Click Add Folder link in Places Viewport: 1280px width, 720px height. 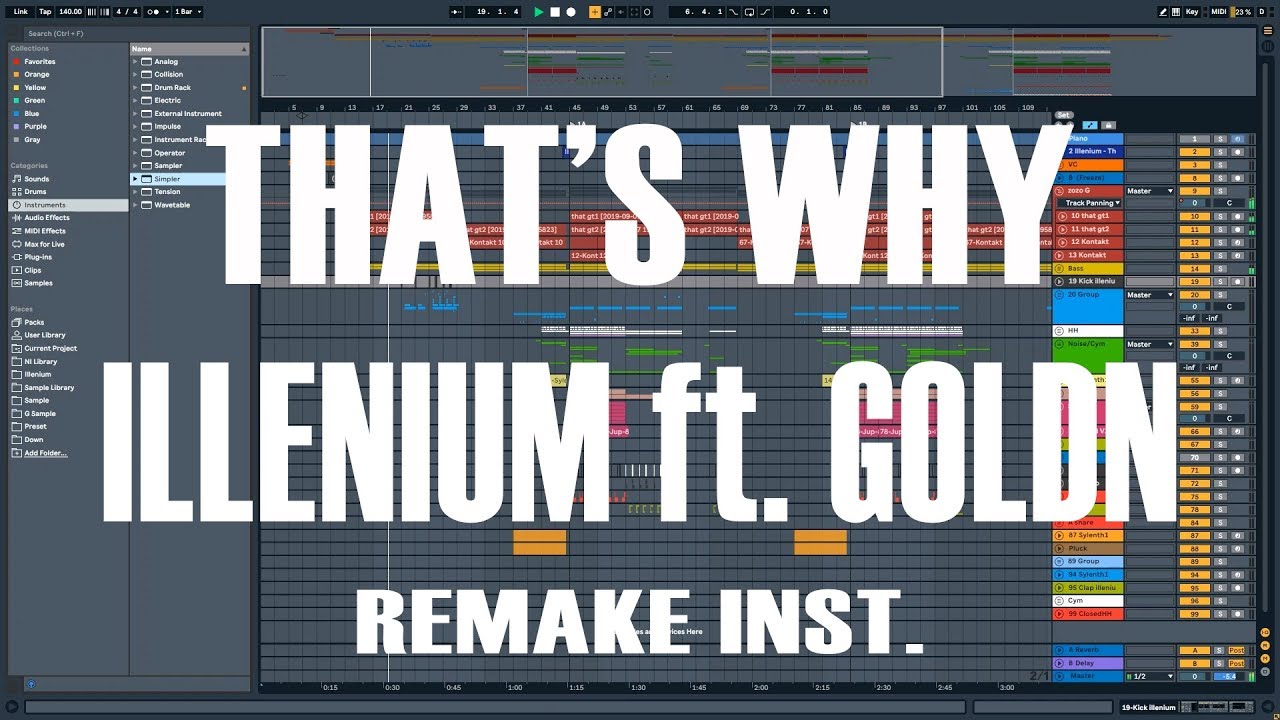[x=46, y=453]
